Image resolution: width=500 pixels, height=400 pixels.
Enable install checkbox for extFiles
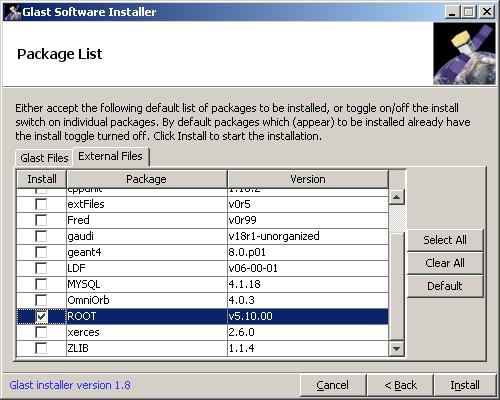coord(41,204)
